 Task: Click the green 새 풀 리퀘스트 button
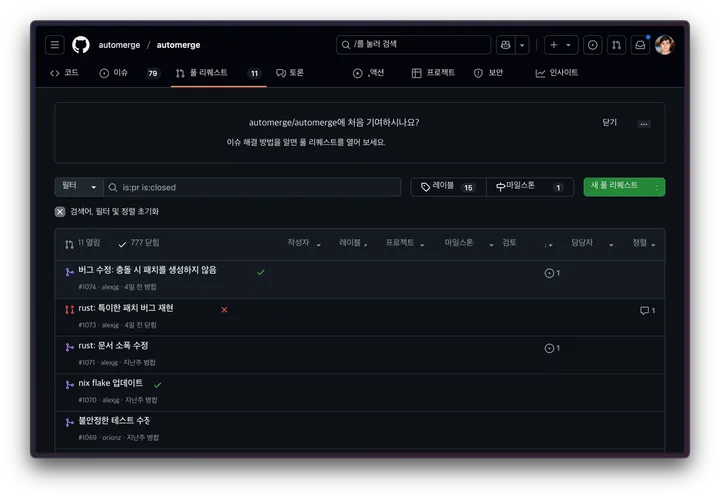[624, 187]
